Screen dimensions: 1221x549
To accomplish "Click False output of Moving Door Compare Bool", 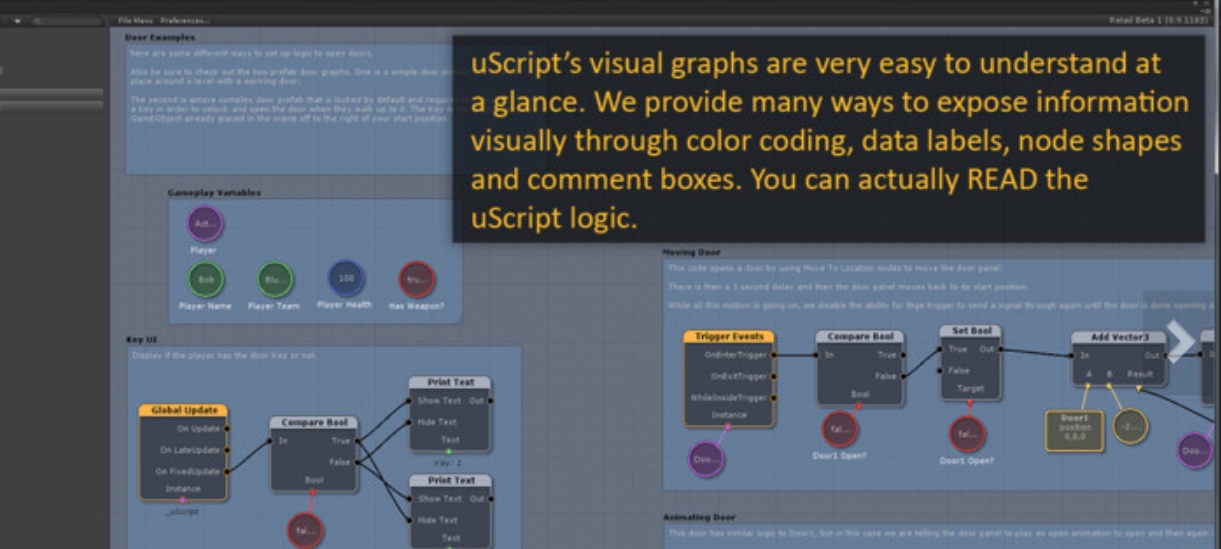I will [904, 376].
